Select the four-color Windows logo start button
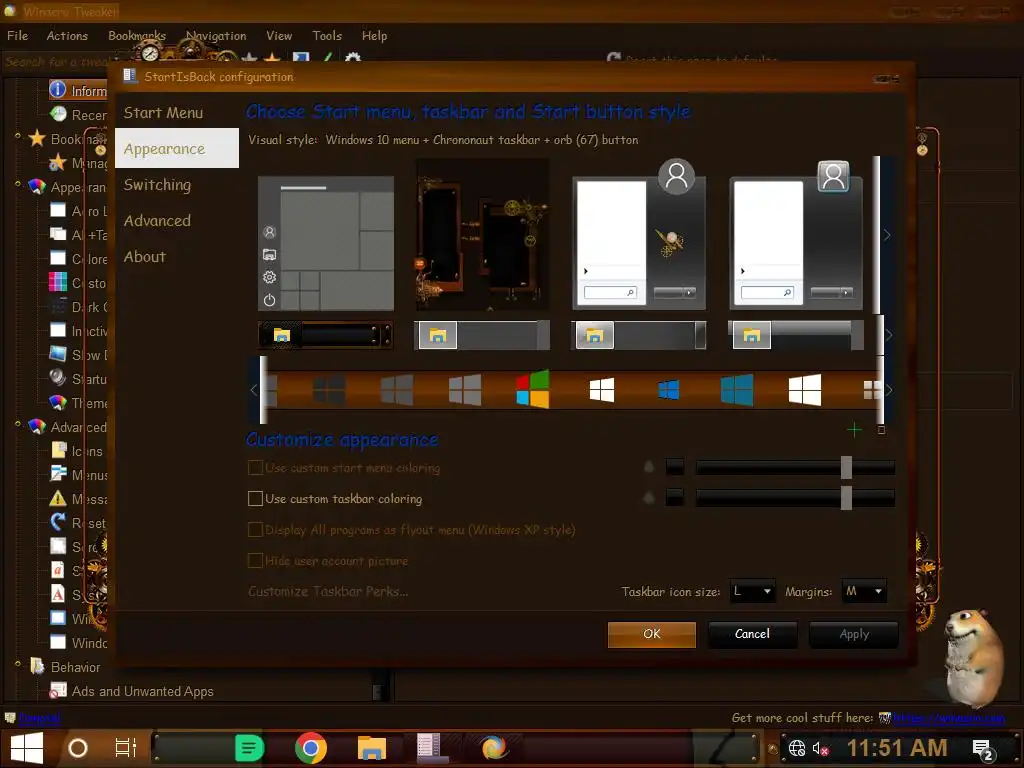Viewport: 1024px width, 768px height. pos(532,390)
